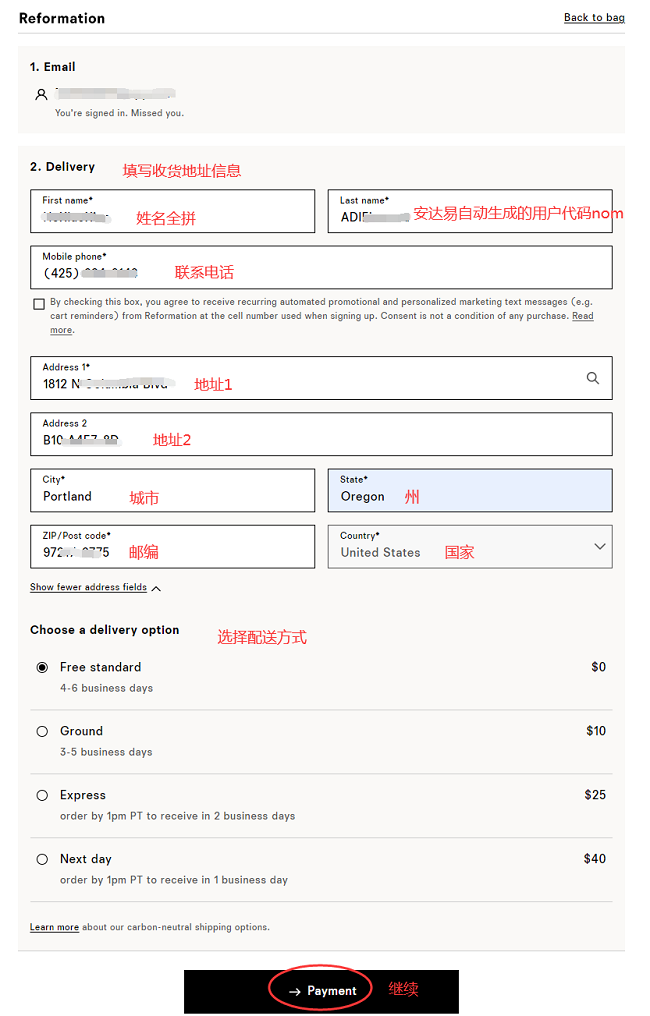Open the Read more link
The width and height of the screenshot is (650, 1016).
[582, 316]
